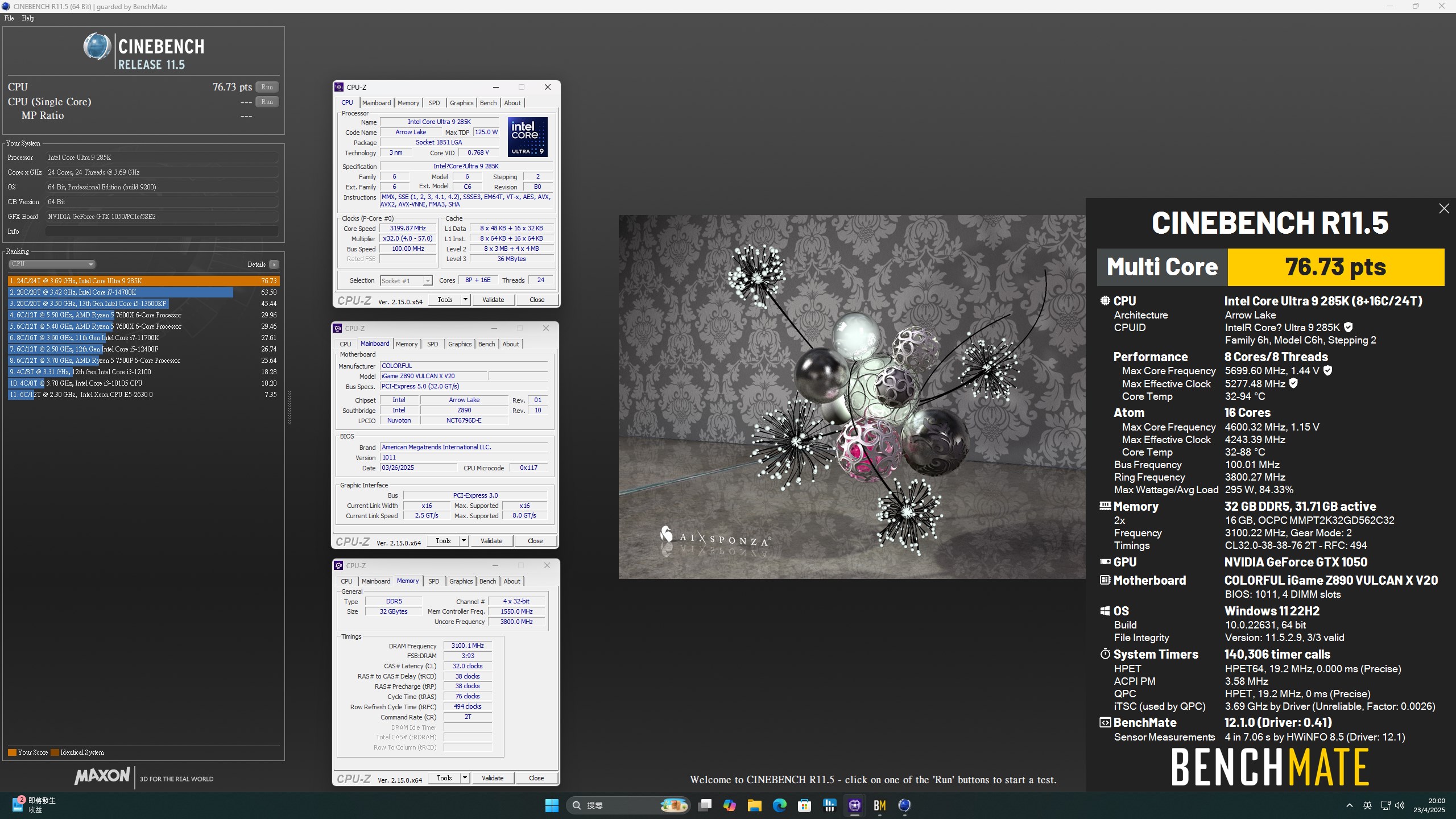Select ranking row 13th Gen Intel Core i5-13600KF

click(143, 304)
